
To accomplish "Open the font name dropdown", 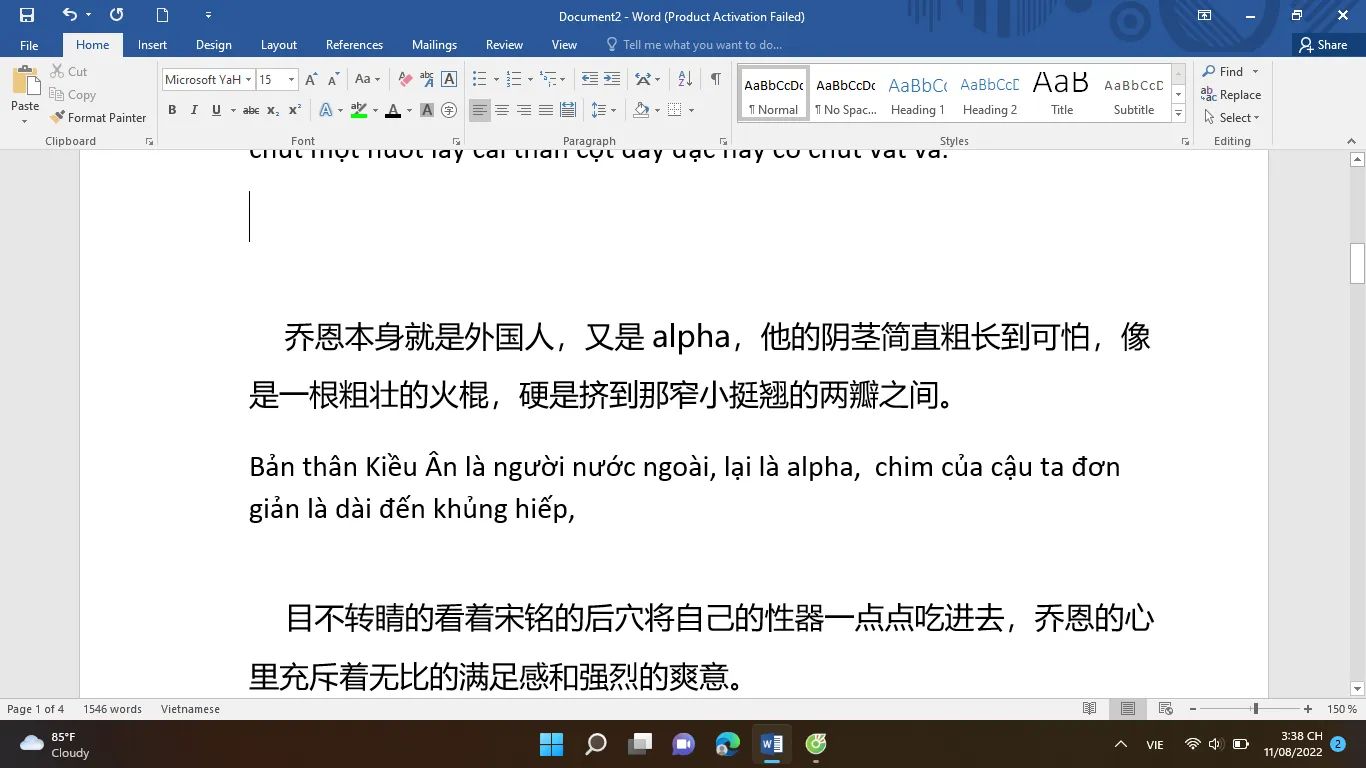I will (x=248, y=80).
